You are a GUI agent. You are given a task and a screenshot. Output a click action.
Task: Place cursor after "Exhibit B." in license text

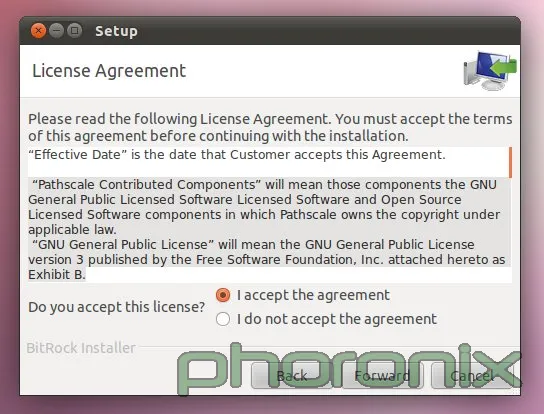[87, 275]
